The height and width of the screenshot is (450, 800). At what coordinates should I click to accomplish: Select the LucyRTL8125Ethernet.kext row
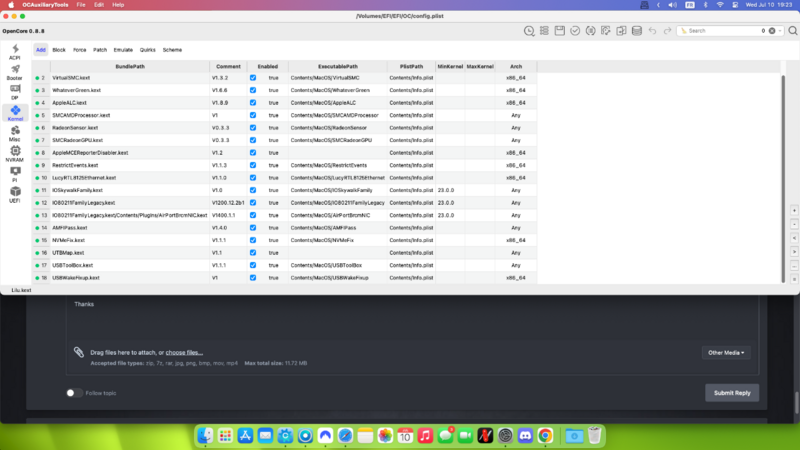coord(284,178)
